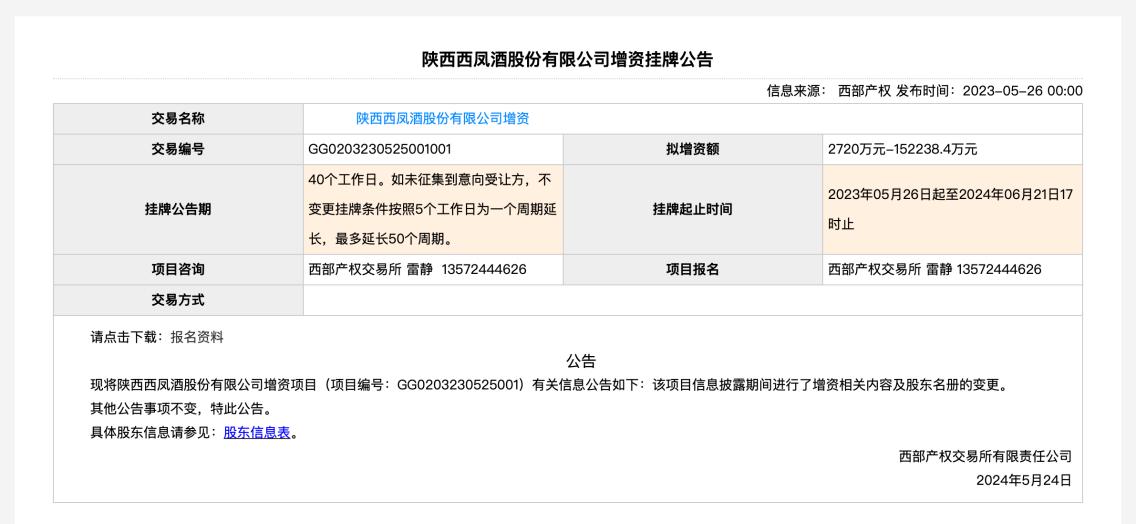
Task: Click the 信息来源 西部产权 publish line
Action: 924,91
